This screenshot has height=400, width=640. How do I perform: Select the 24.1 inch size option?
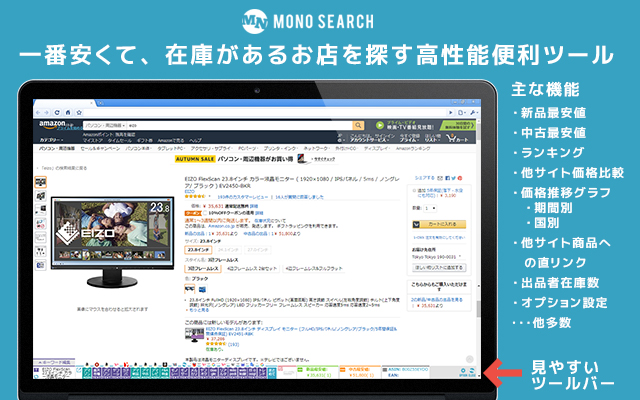[228, 249]
